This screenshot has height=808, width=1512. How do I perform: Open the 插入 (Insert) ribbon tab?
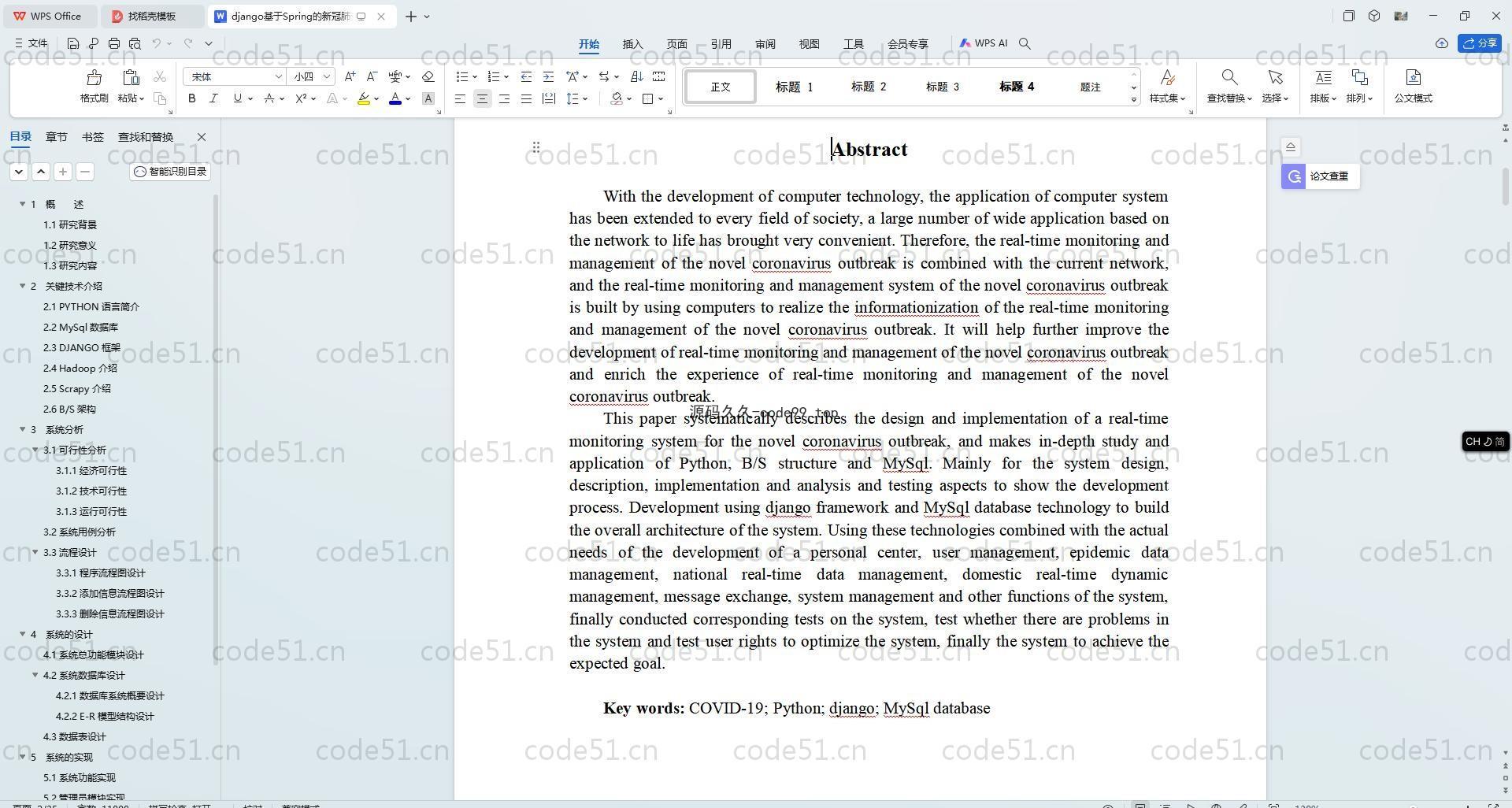[632, 44]
